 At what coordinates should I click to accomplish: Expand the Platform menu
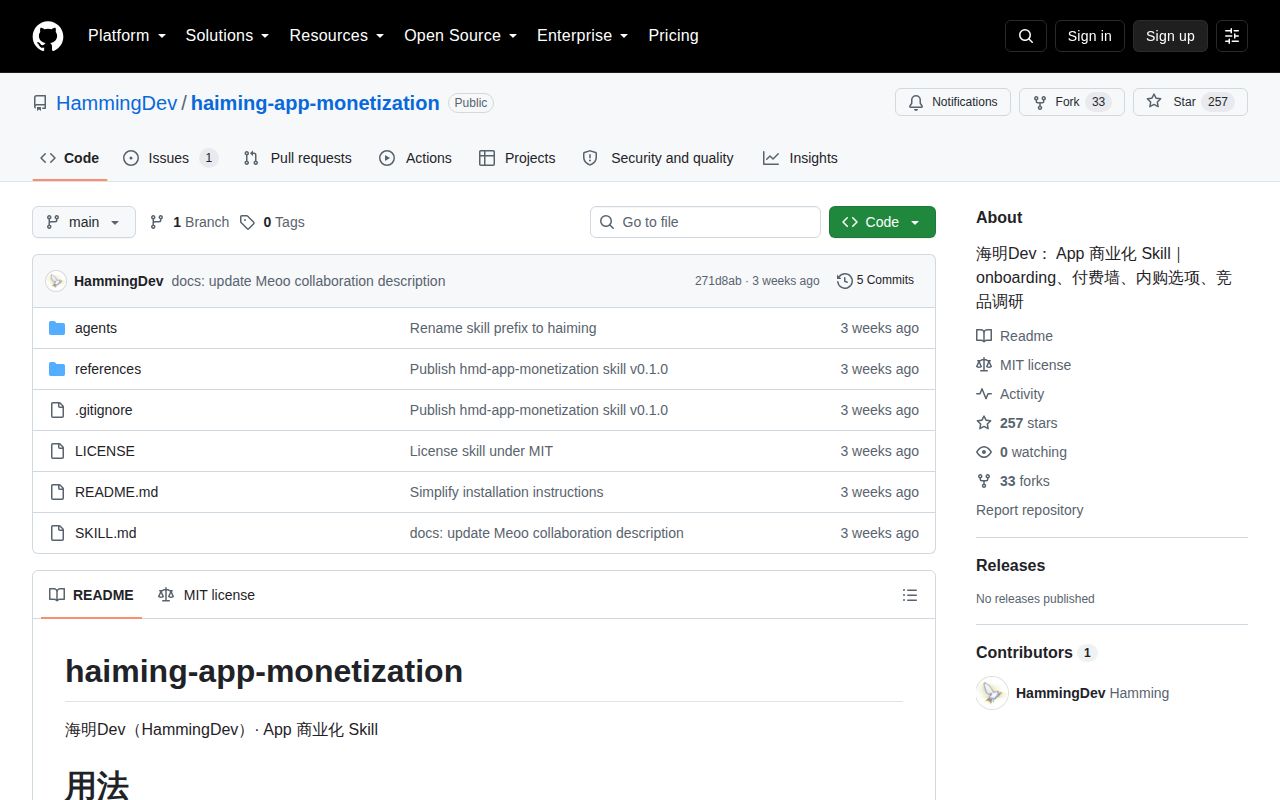126,36
